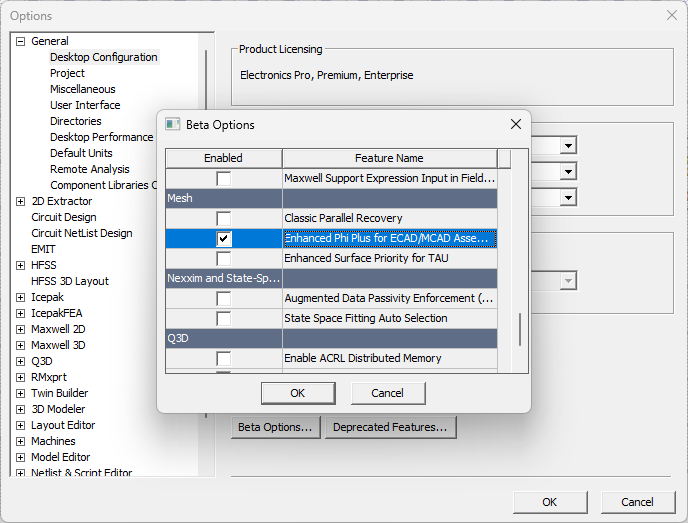Click Cancel in Beta Options dialog
Image resolution: width=688 pixels, height=523 pixels.
387,393
